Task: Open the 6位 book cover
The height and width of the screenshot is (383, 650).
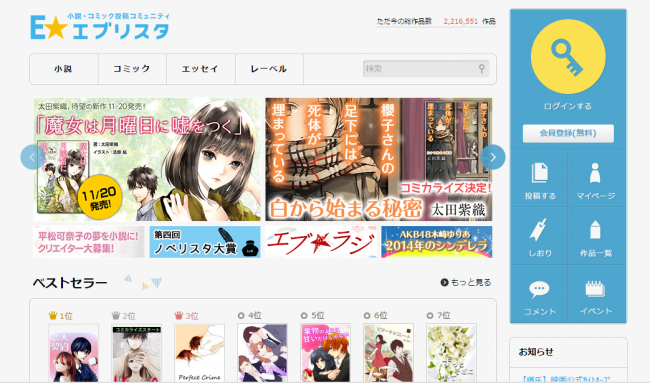Action: pyautogui.click(x=388, y=353)
